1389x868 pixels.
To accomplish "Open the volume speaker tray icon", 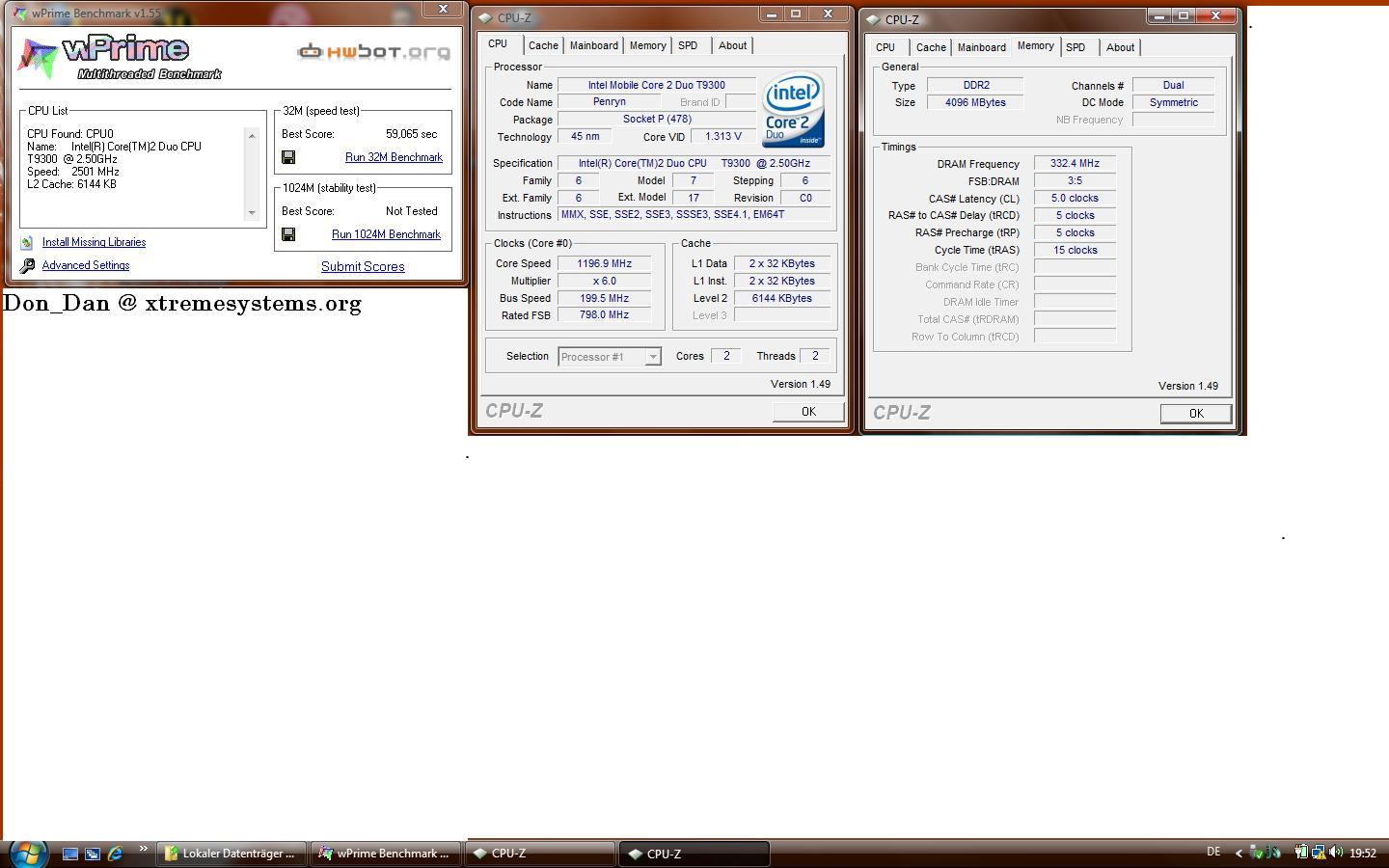I will [x=1336, y=853].
